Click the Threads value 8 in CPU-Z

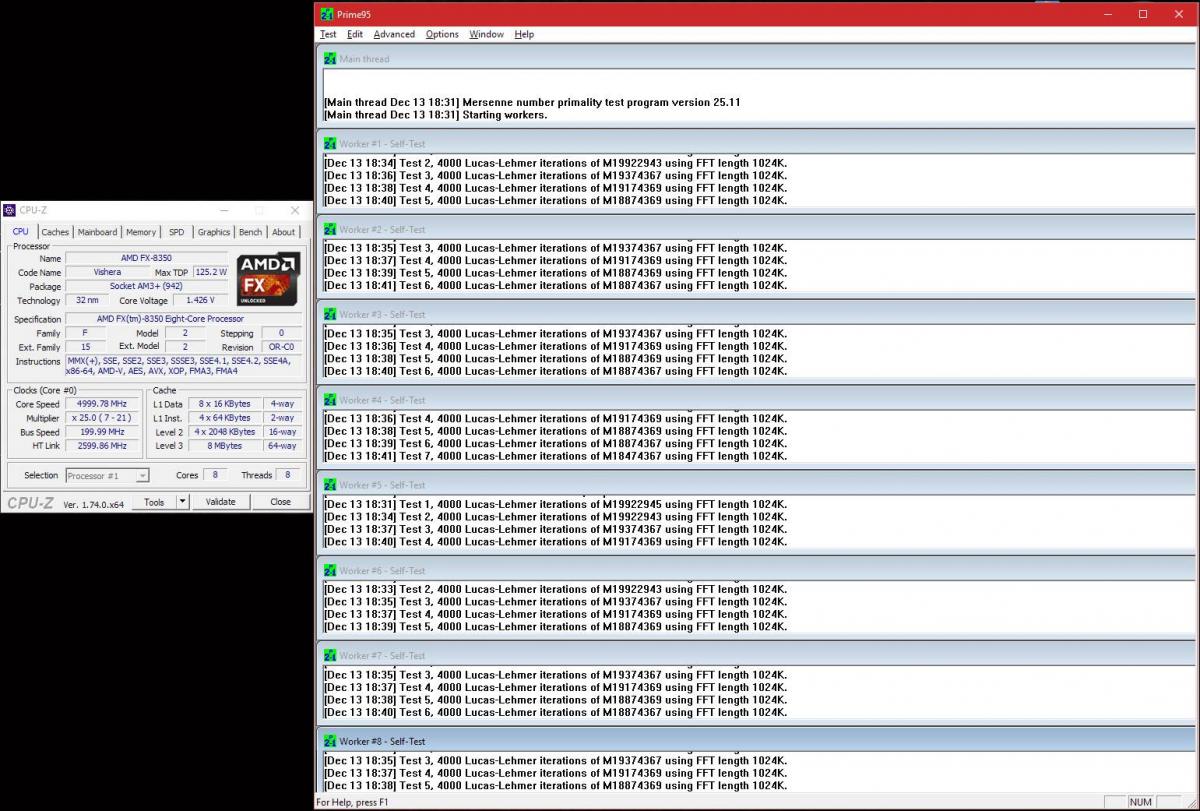289,475
